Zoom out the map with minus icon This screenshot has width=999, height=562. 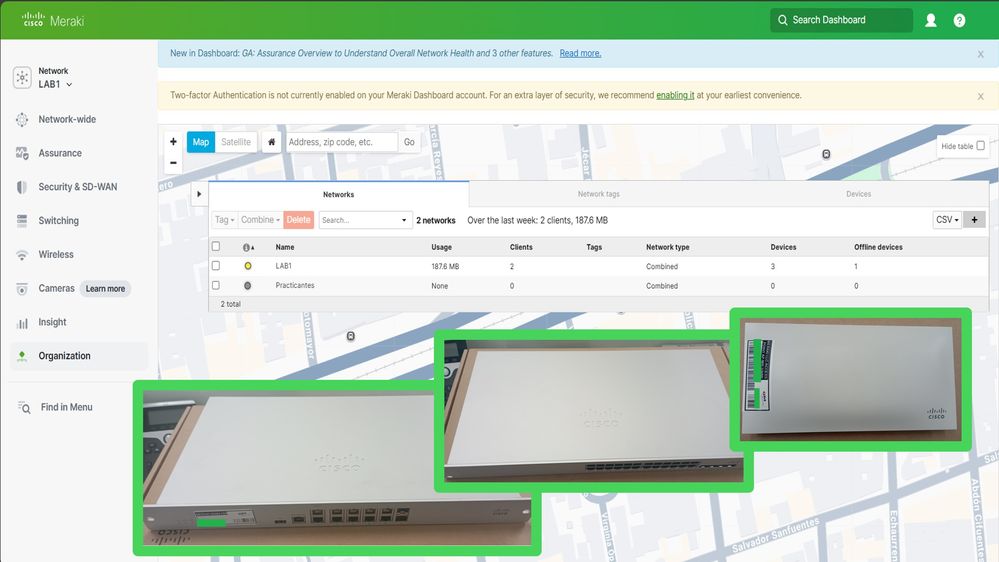(x=173, y=162)
